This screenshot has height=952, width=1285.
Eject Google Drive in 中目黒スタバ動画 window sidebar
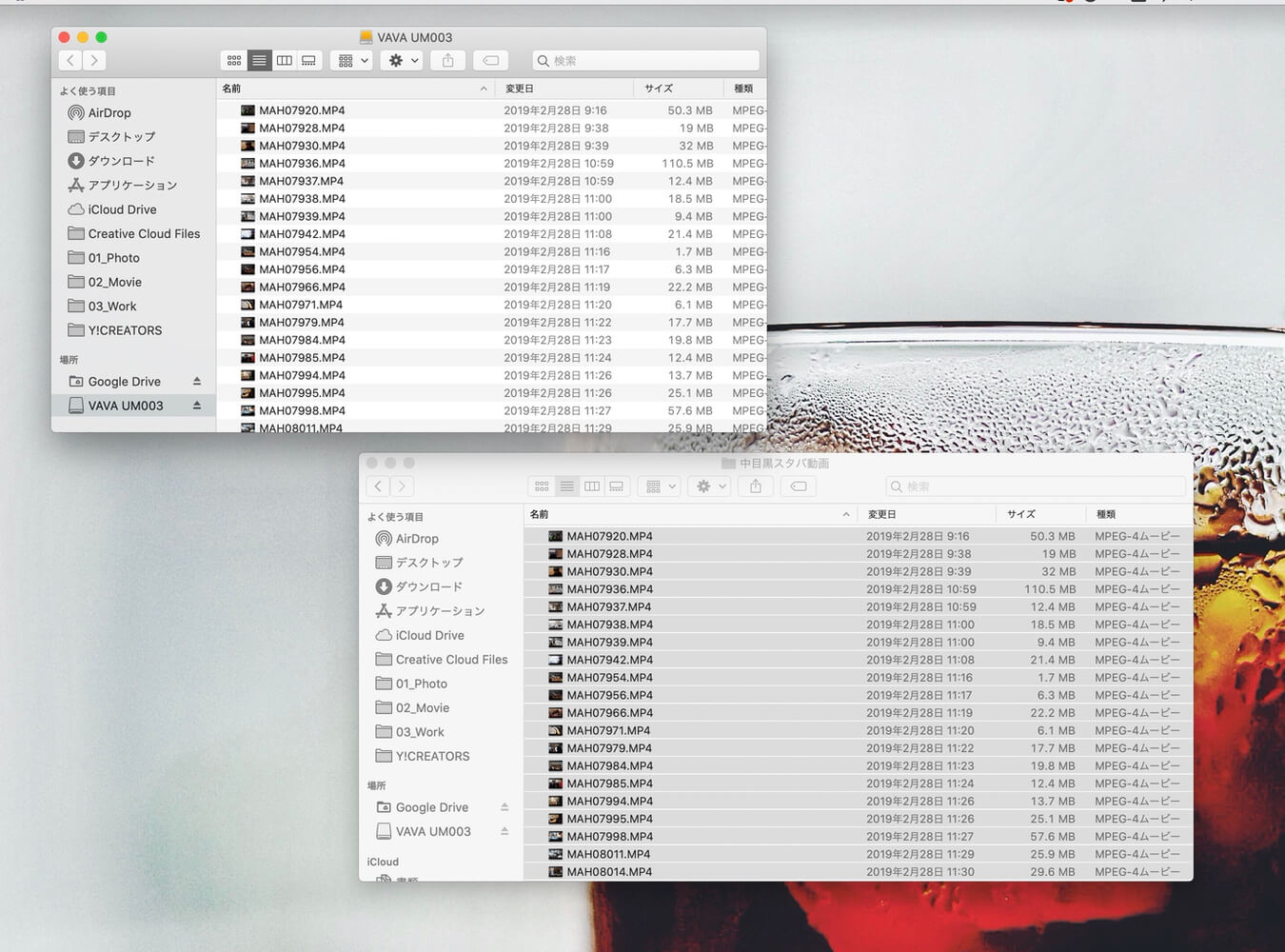[x=504, y=807]
